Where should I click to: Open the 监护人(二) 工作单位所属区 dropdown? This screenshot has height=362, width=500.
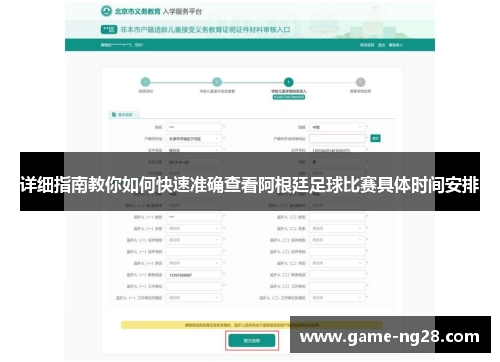pos(337,298)
